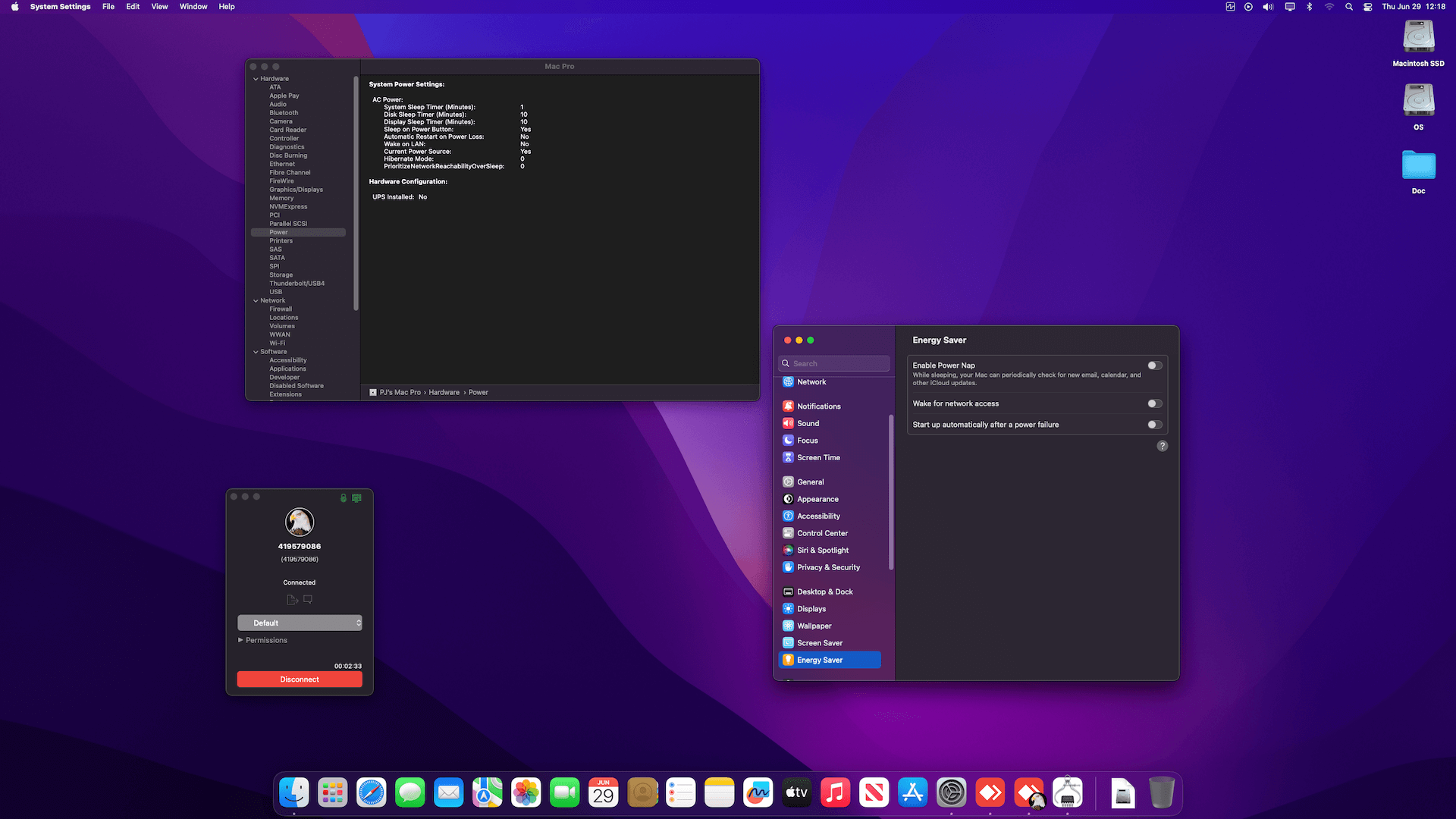Viewport: 1456px width, 819px height.
Task: Toggle Wake for network access switch
Action: (x=1155, y=403)
